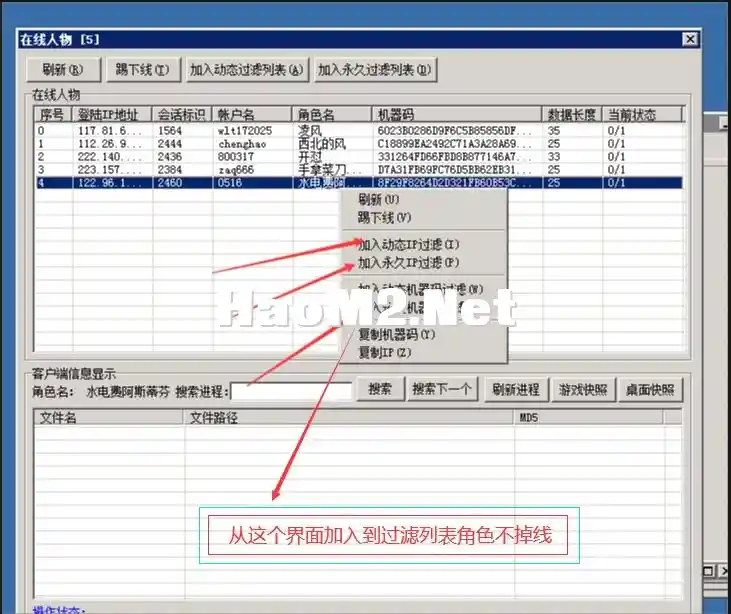731x614 pixels.
Task: Choose 复制机器码(Y) from context menu
Action: tap(396, 334)
